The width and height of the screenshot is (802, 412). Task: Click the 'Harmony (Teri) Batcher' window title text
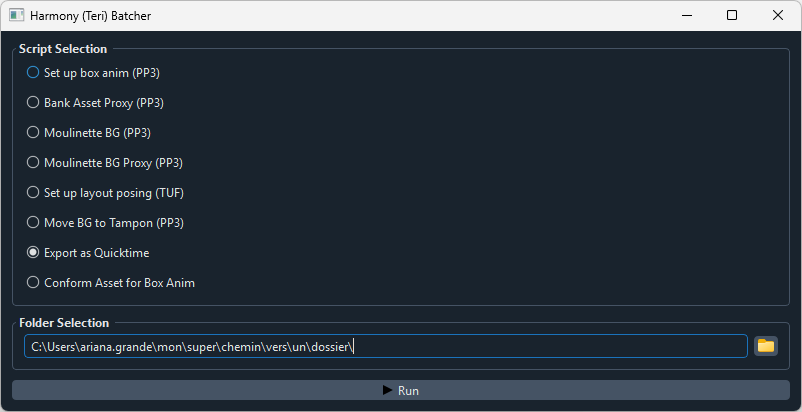click(x=92, y=16)
